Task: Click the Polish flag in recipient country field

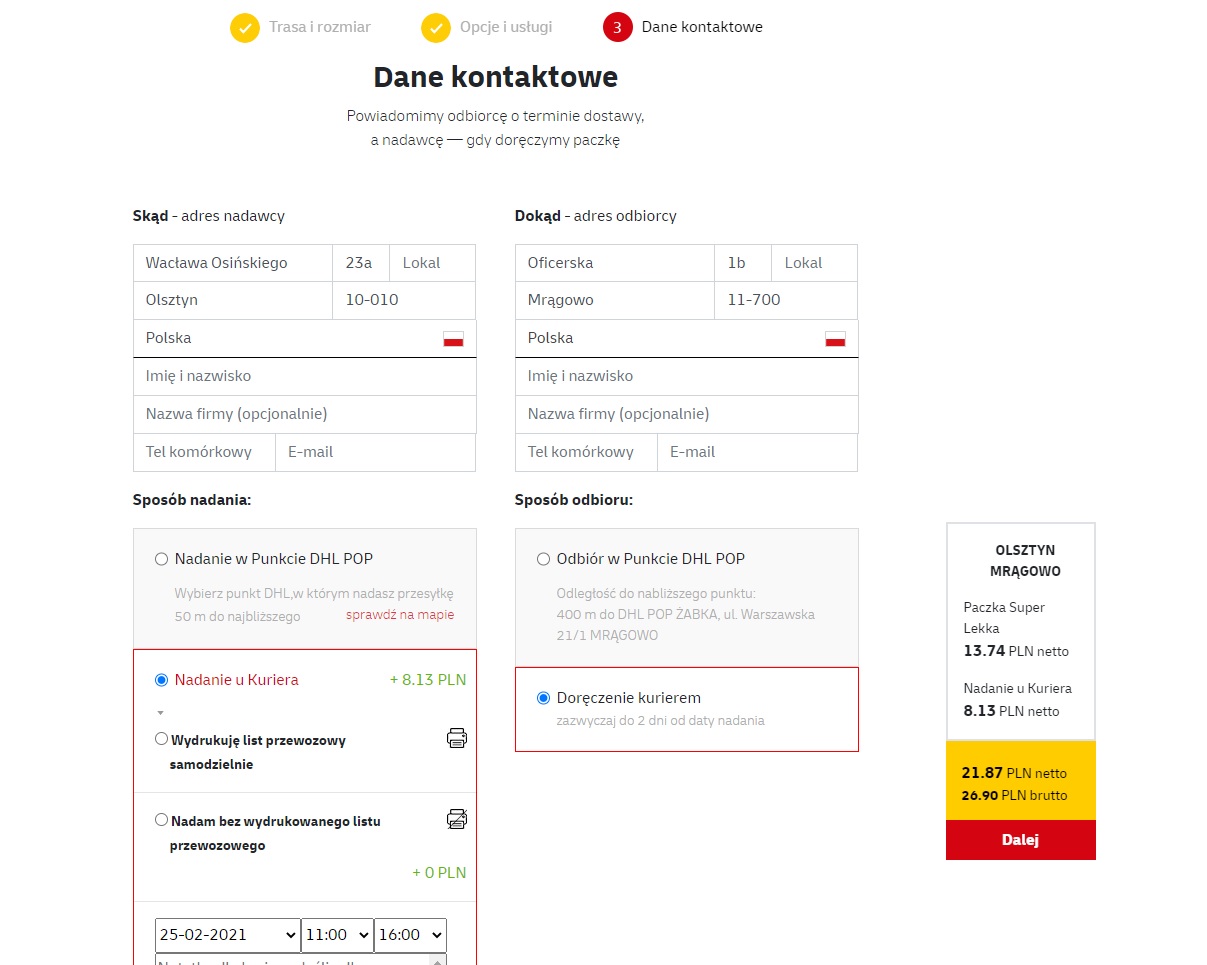Action: [x=835, y=339]
